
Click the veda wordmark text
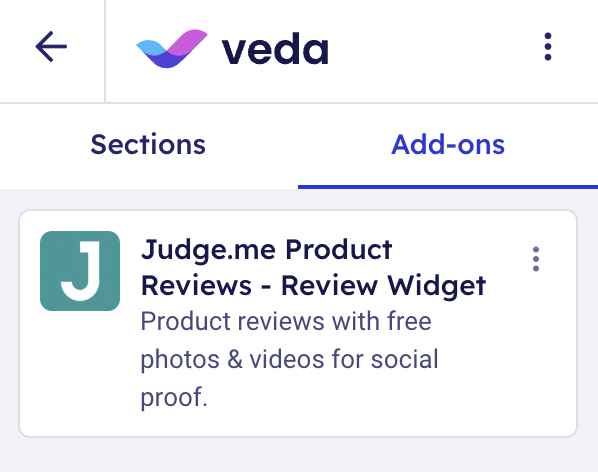275,50
